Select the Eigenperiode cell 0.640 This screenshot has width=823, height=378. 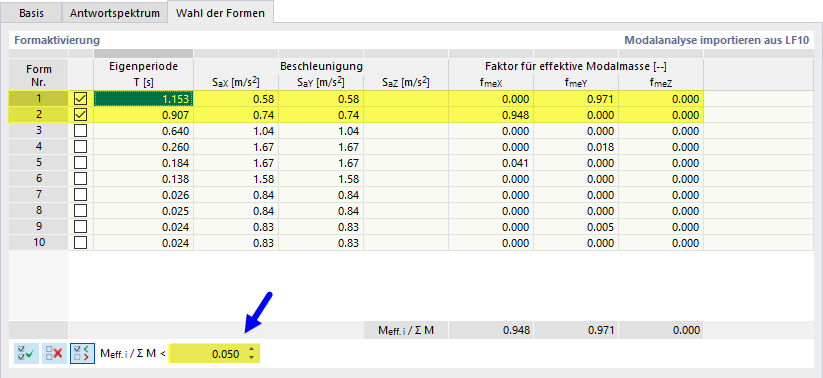click(x=144, y=131)
